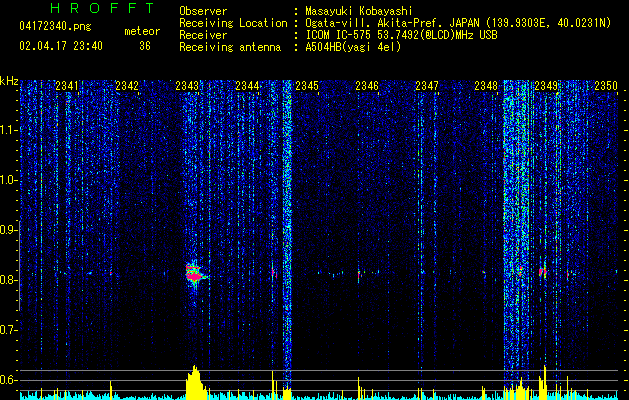
Task: Click the 2344 time marker
Action: coord(247,85)
